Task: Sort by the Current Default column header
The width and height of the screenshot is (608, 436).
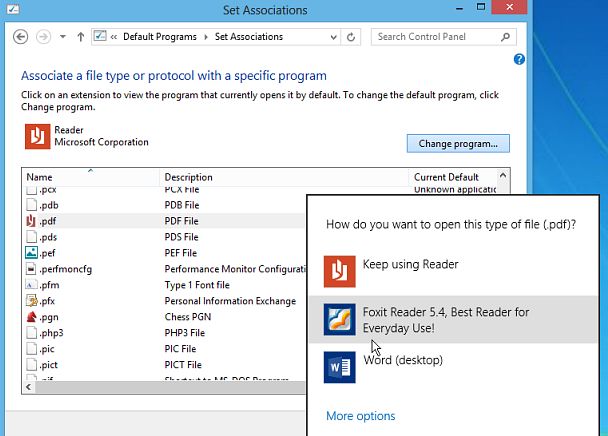Action: click(453, 177)
